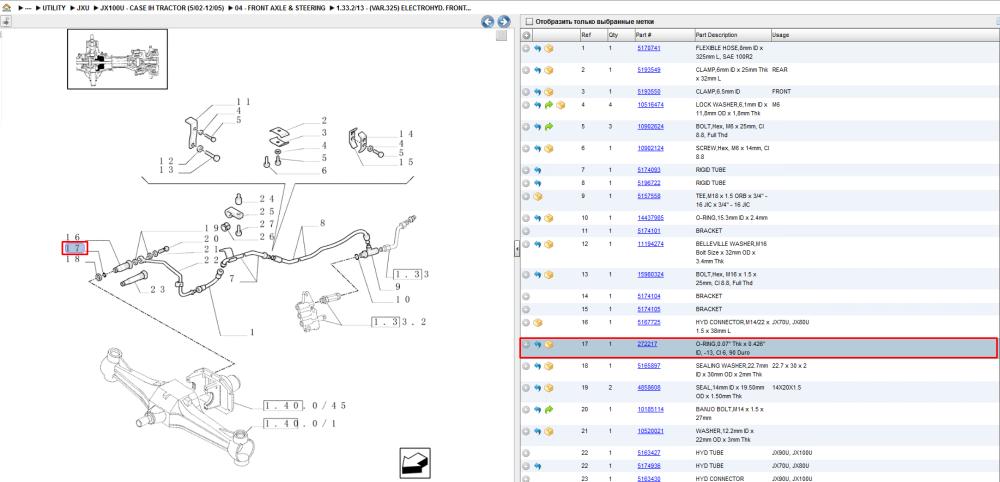This screenshot has width=1000, height=482.
Task: Open reference 1.40.0/1 in the diagram
Action: [x=300, y=423]
